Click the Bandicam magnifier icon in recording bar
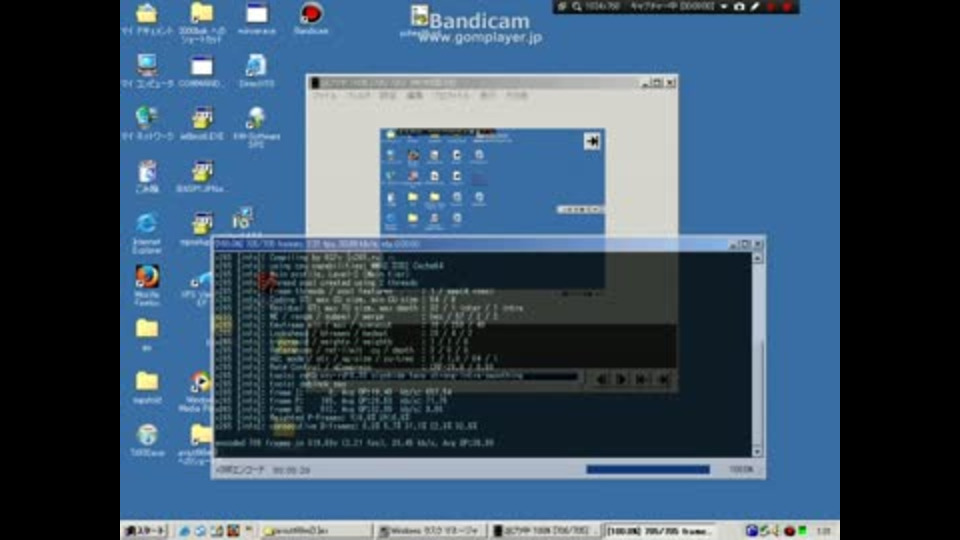The width and height of the screenshot is (960, 540). click(x=577, y=7)
